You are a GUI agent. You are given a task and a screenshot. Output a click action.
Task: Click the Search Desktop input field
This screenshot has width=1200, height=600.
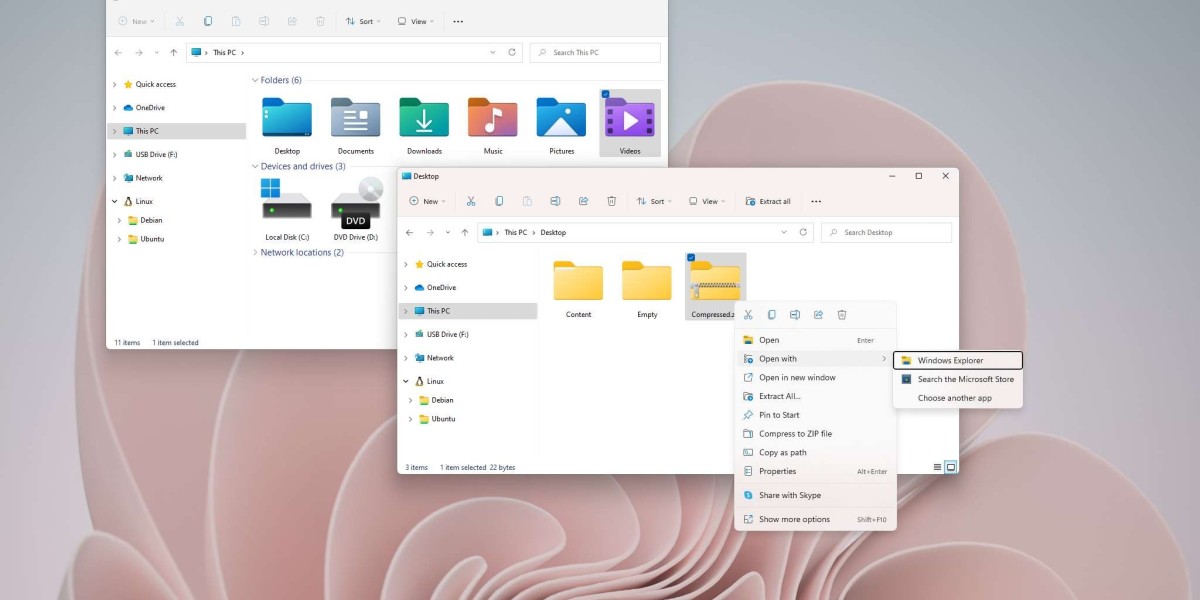click(x=886, y=232)
